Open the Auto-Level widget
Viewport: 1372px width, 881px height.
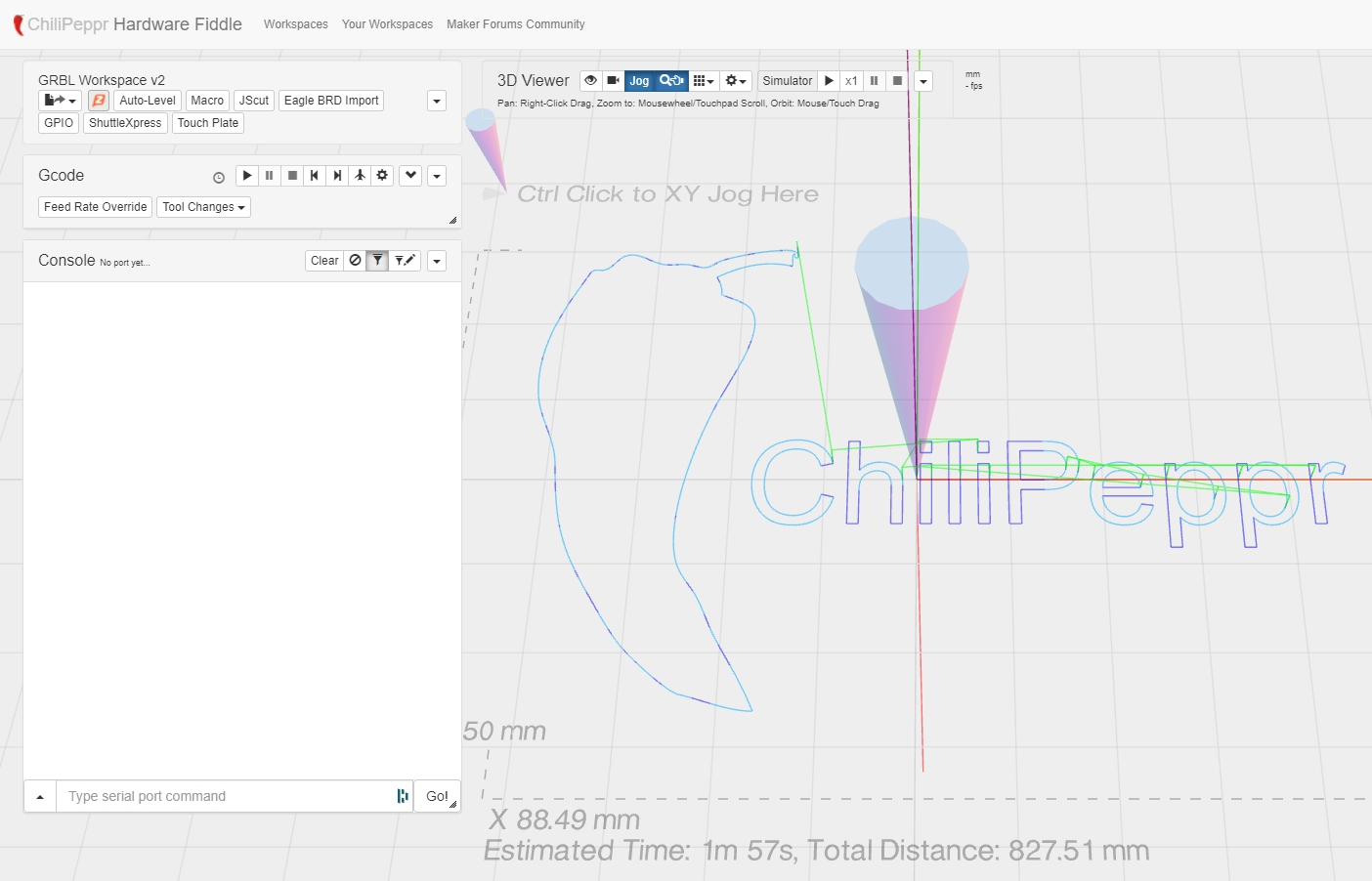[148, 101]
